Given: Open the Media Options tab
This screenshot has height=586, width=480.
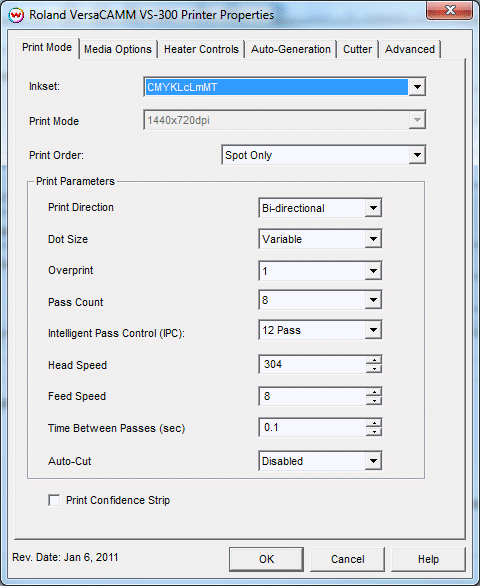Looking at the screenshot, I should point(118,49).
